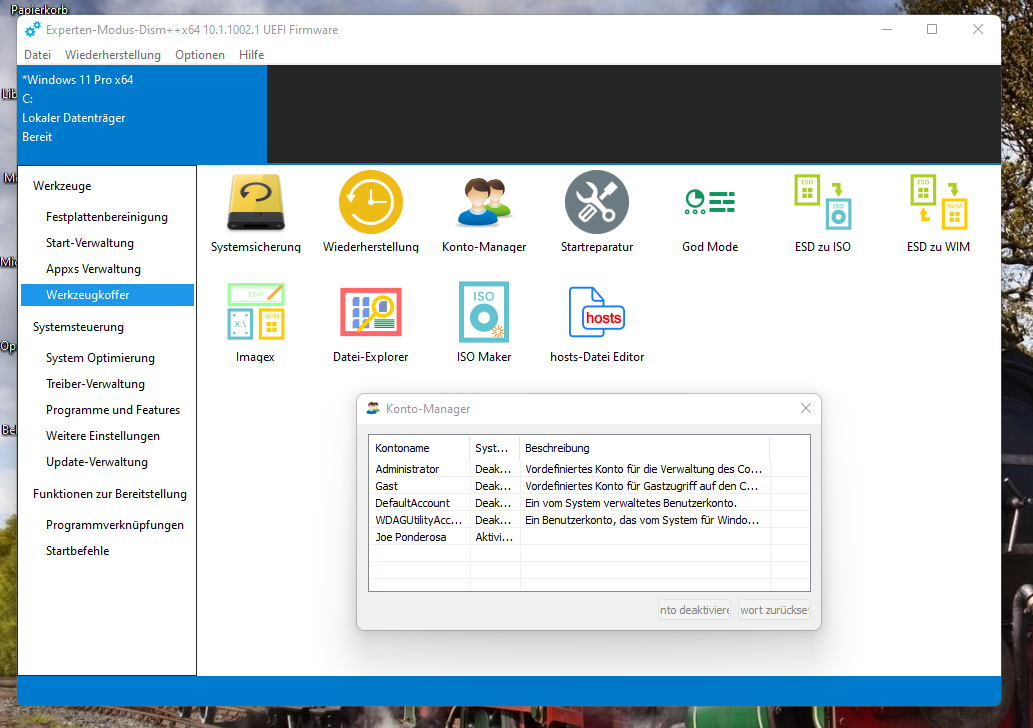
Task: Click the Funktionen zur Bereitstellung header
Action: pyautogui.click(x=109, y=494)
